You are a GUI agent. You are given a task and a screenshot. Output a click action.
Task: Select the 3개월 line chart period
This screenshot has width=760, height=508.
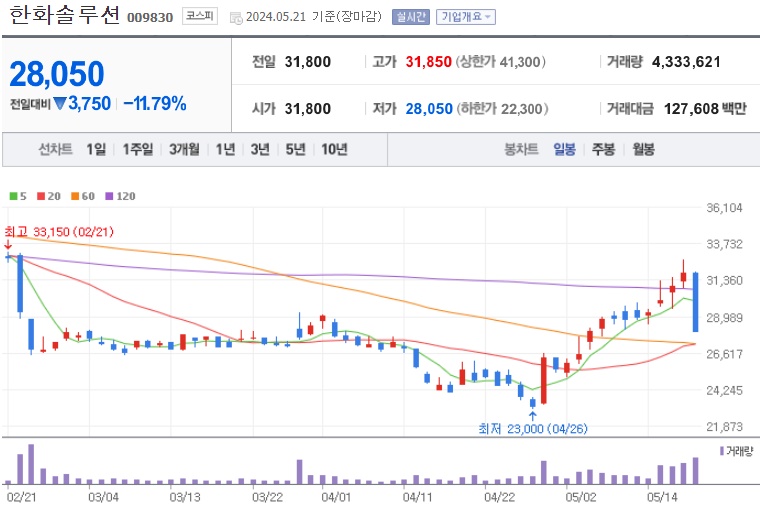(184, 149)
